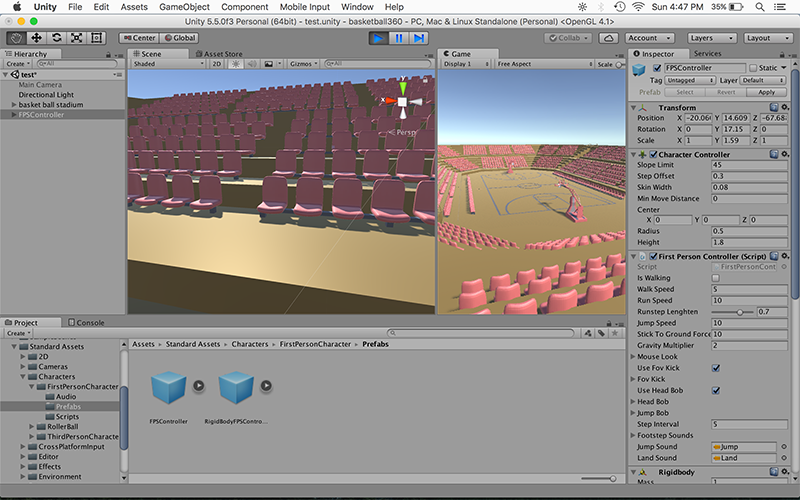Open Gizmos dropdown in Scene view
Viewport: 800px width, 500px height.
coord(304,64)
